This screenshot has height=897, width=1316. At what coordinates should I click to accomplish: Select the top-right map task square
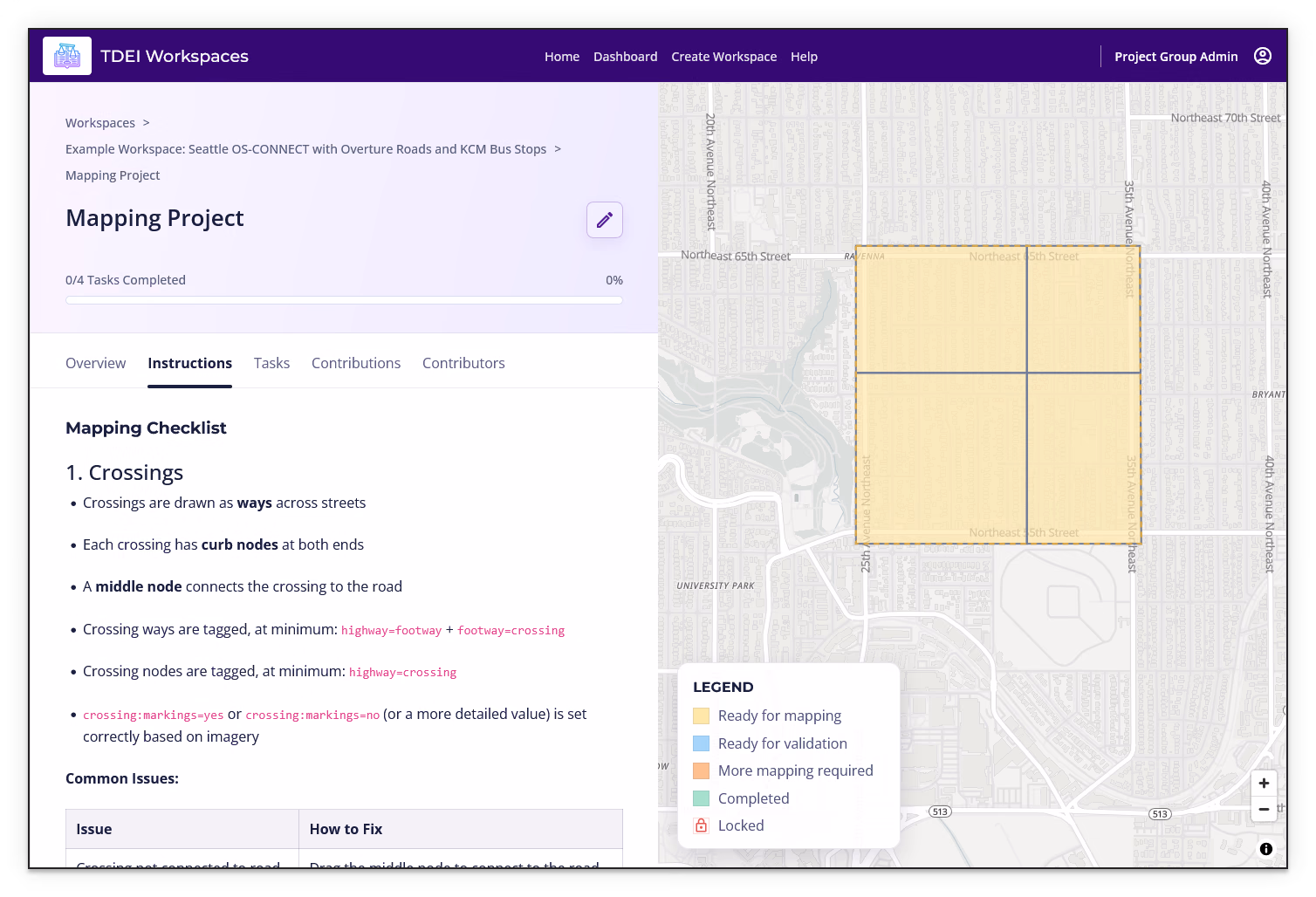click(x=1084, y=309)
